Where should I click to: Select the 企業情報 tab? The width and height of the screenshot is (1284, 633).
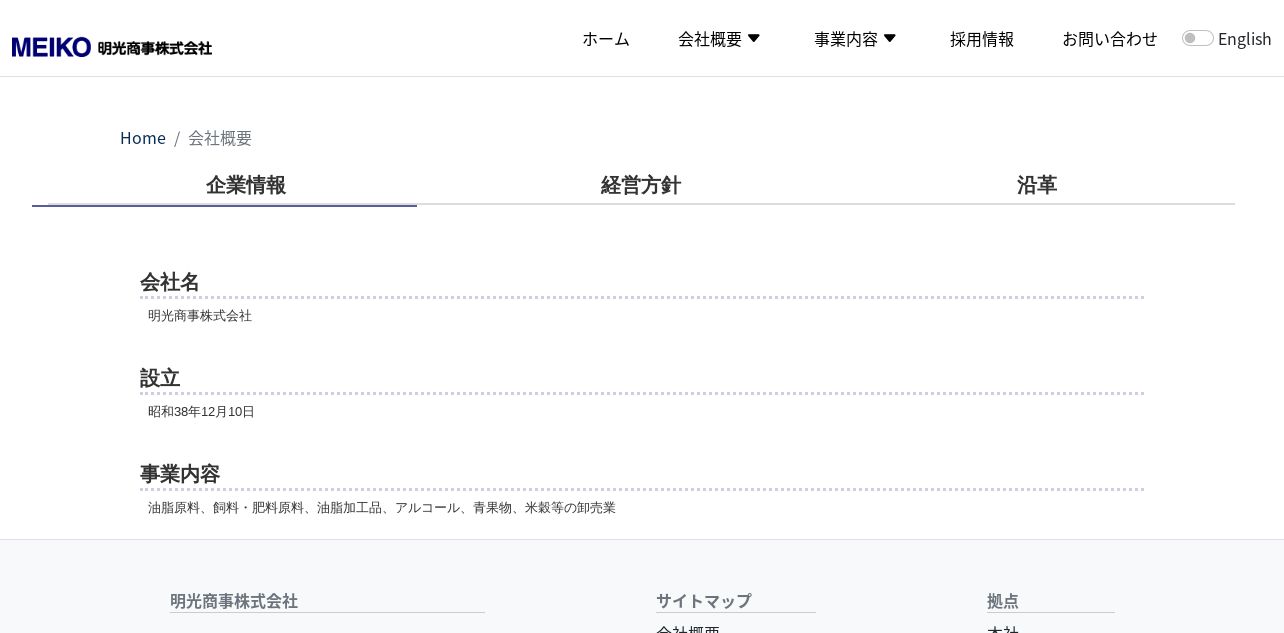(246, 185)
